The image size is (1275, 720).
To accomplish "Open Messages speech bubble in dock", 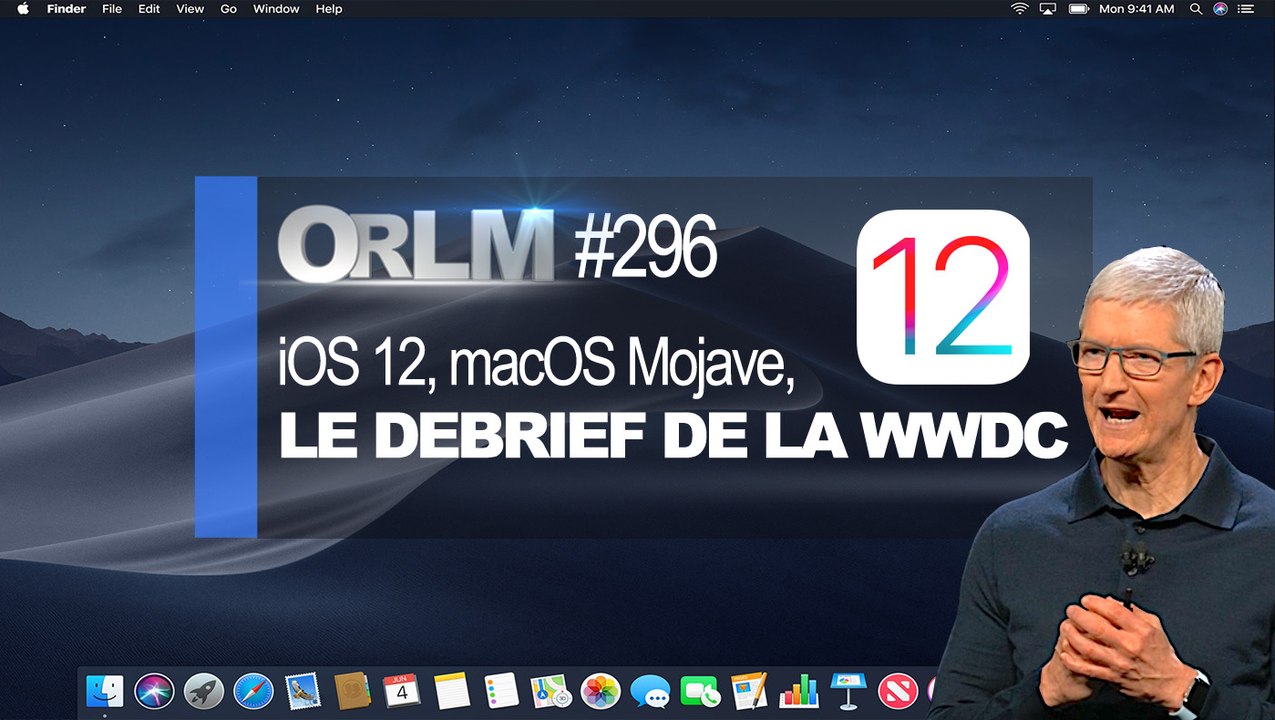I will point(651,691).
